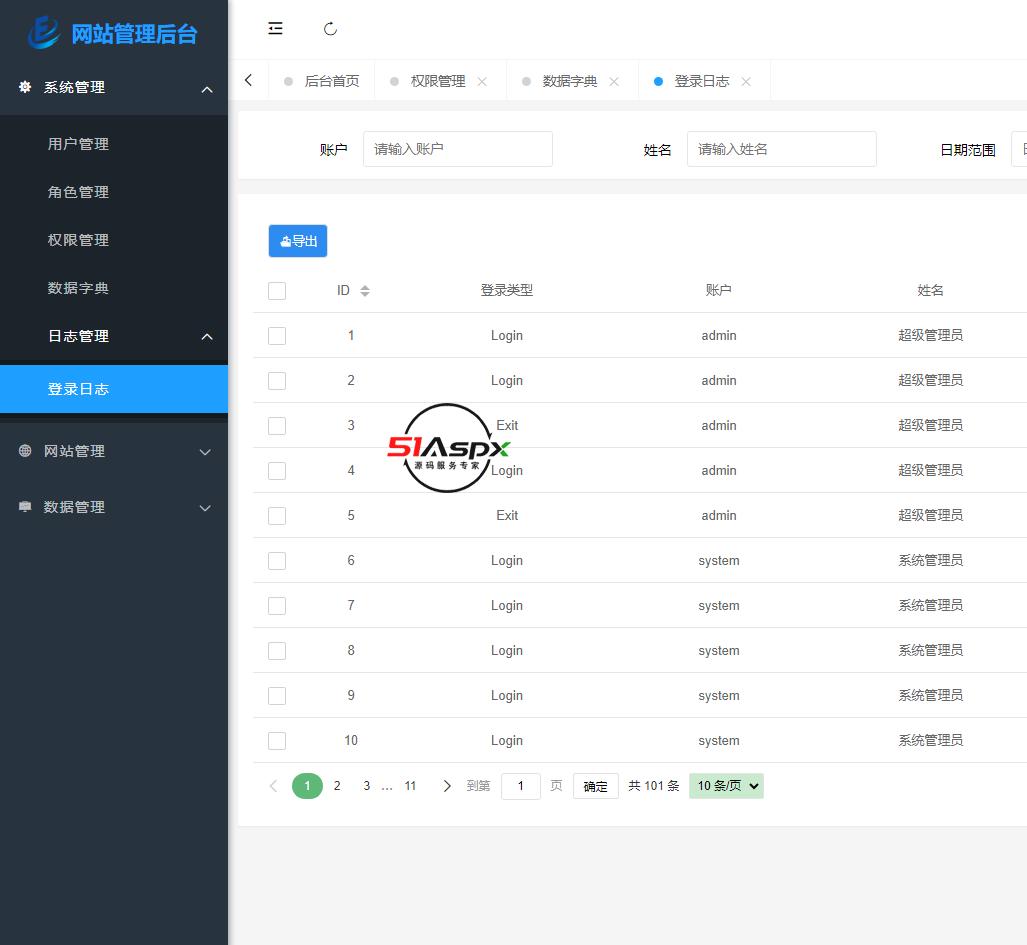This screenshot has width=1027, height=945.
Task: Open the 10 条/页 page size dropdown
Action: 726,785
